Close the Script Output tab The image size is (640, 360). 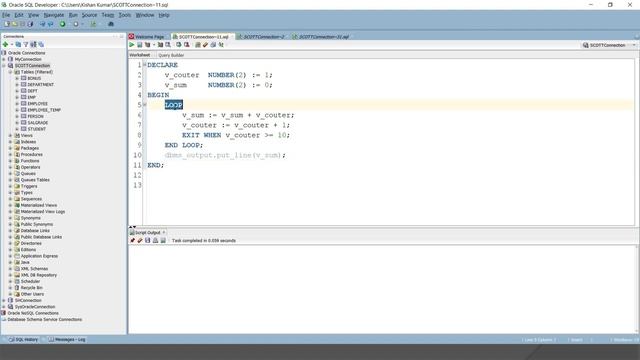coord(164,232)
